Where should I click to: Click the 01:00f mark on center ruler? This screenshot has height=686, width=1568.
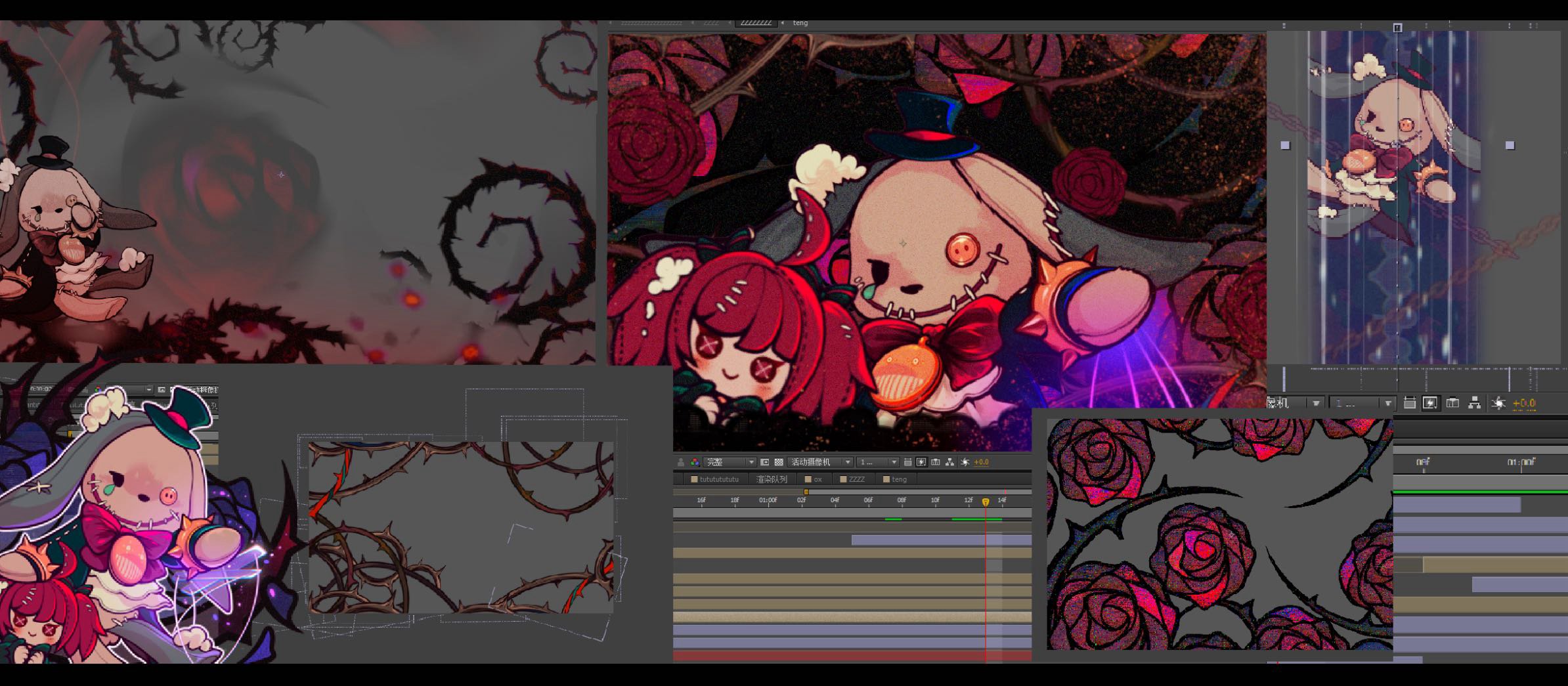coord(768,500)
